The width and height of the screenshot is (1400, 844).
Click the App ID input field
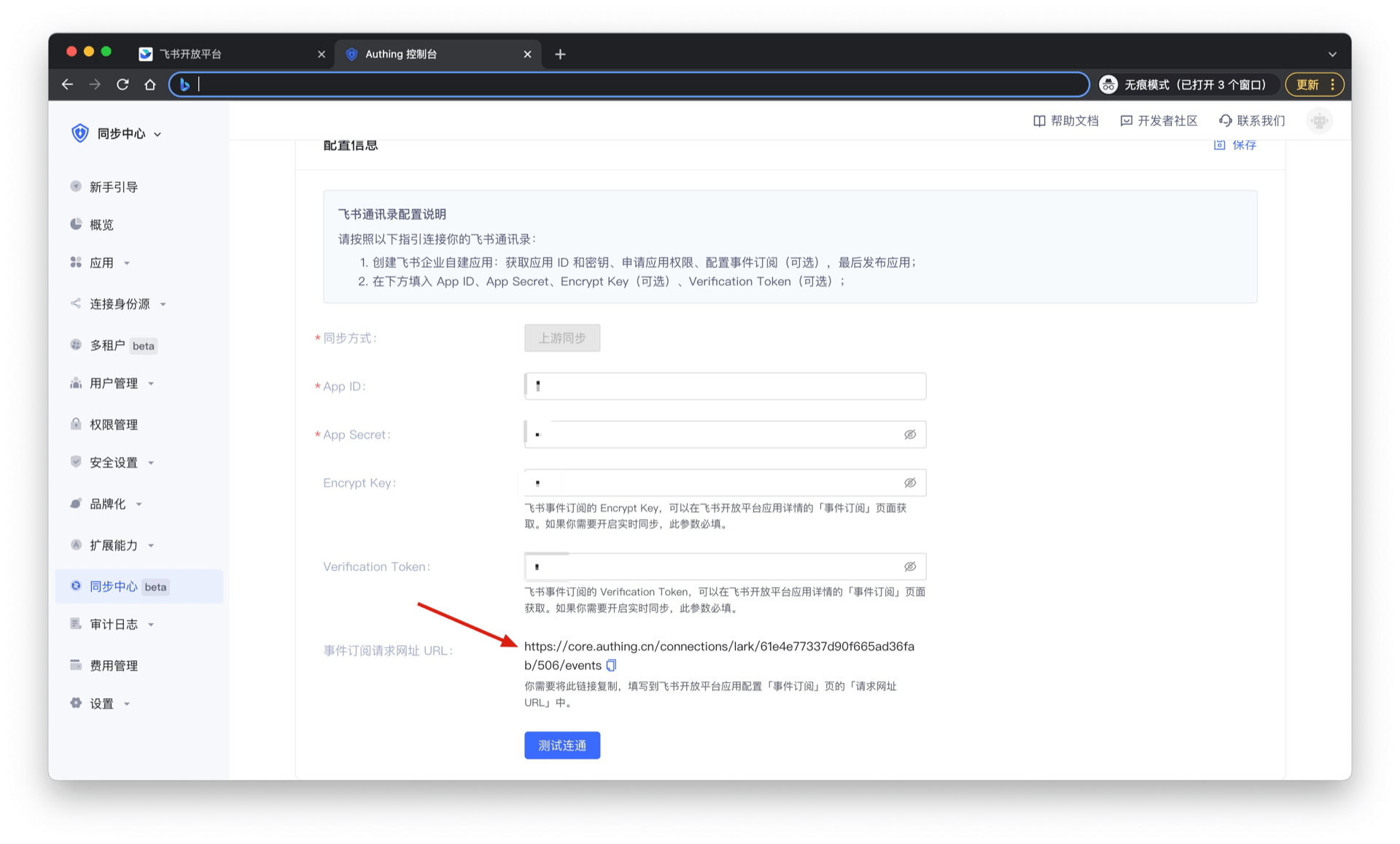coord(725,386)
